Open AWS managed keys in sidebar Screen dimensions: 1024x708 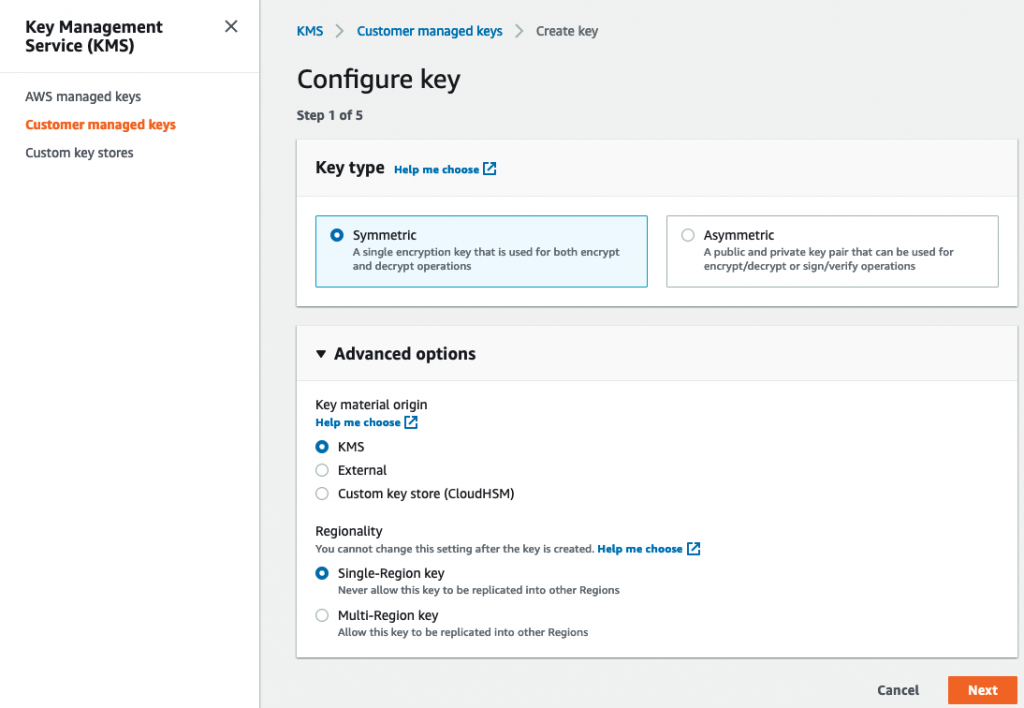pyautogui.click(x=83, y=97)
